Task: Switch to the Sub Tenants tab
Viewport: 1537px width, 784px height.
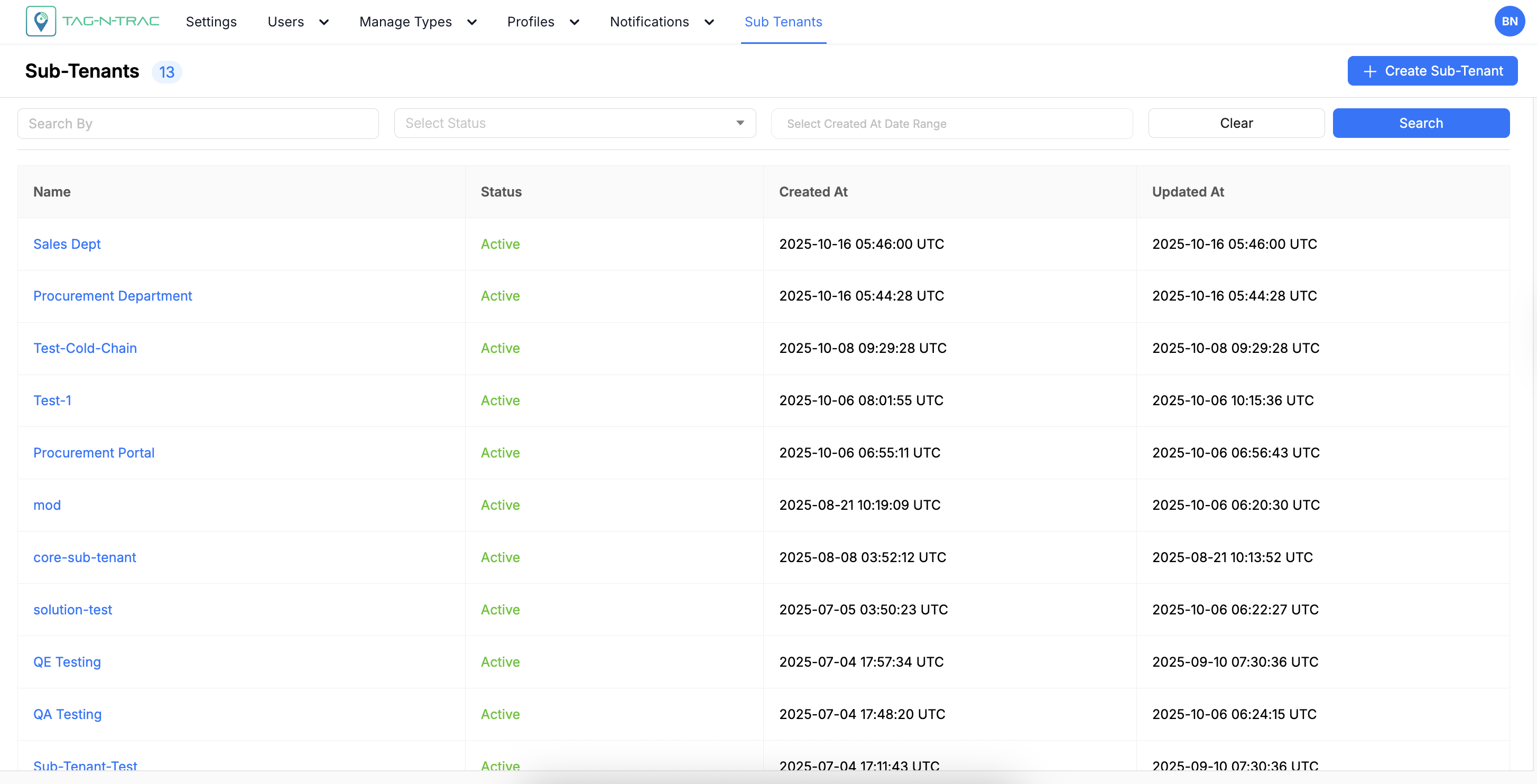Action: pyautogui.click(x=783, y=22)
